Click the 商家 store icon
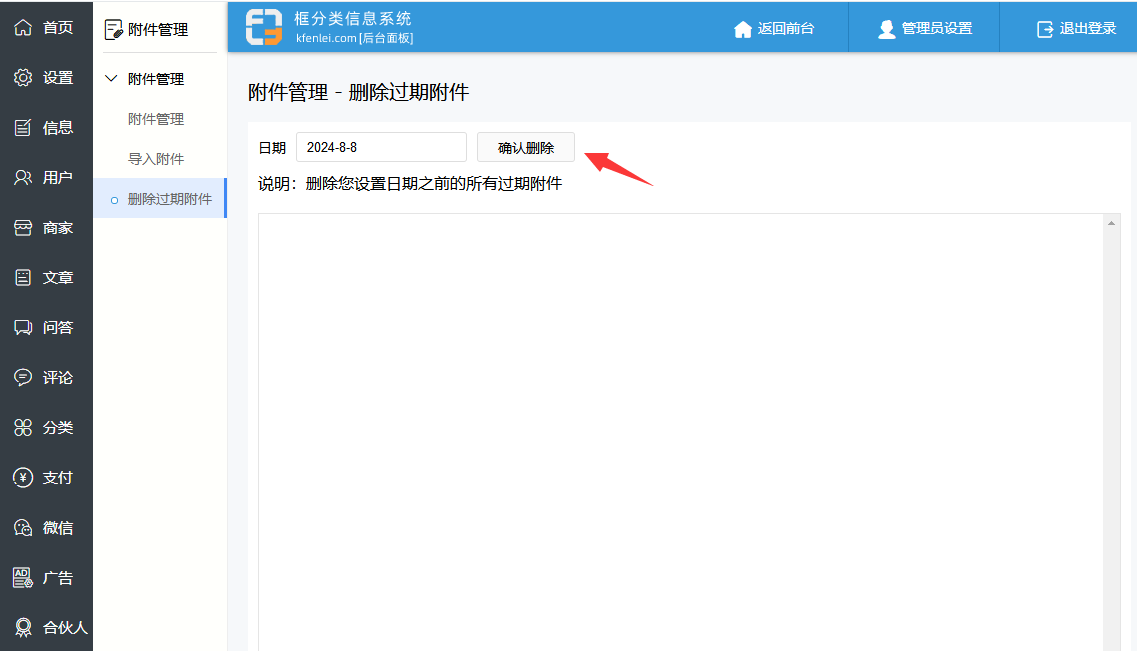Viewport: 1137px width, 651px height. (x=23, y=227)
